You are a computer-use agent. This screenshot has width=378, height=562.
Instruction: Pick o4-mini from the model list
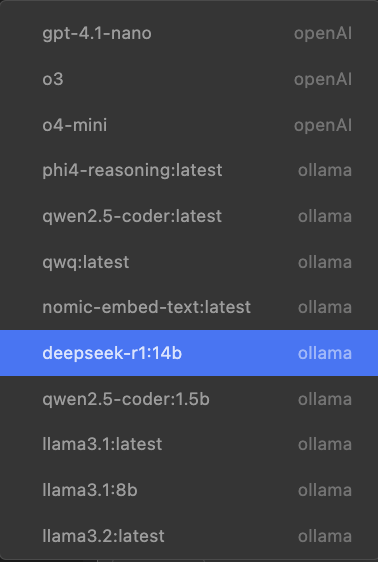[x=189, y=125]
